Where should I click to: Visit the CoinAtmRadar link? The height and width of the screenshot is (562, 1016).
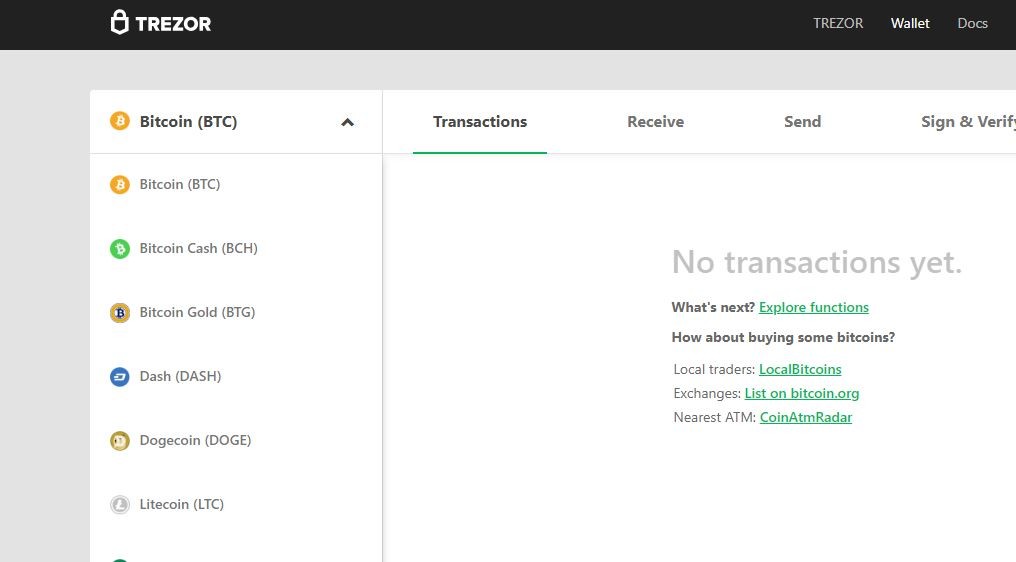pyautogui.click(x=805, y=417)
